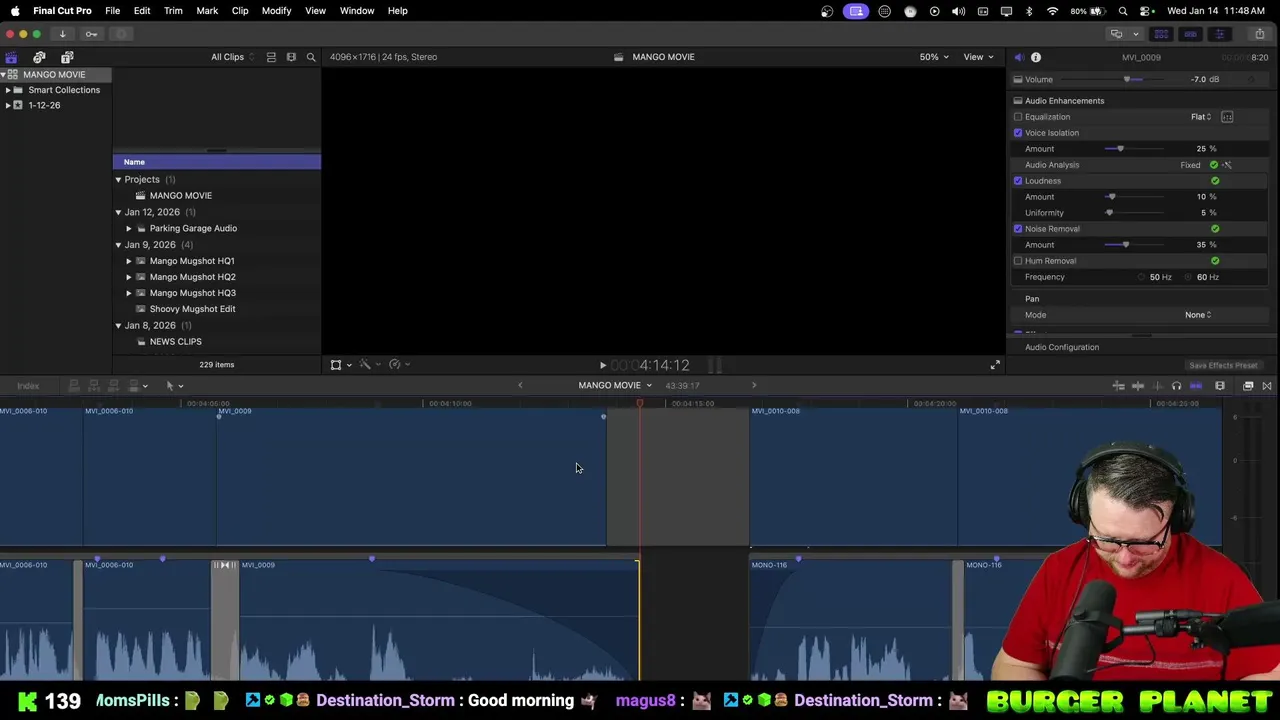The width and height of the screenshot is (1280, 720).
Task: Adjust Voice Isolation Amount slider
Action: tap(1120, 149)
